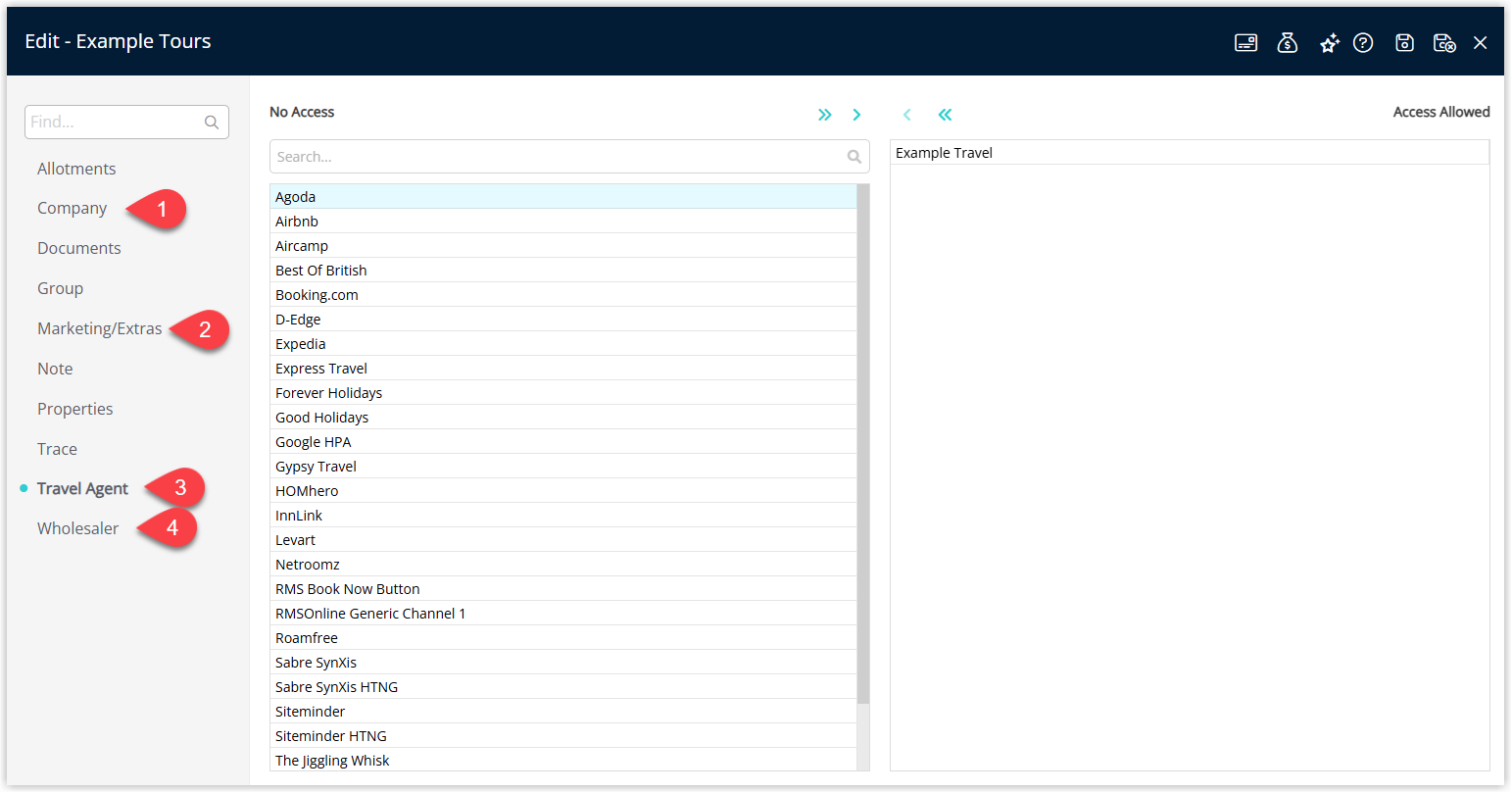
Task: Click the magnifier icon in Search box
Action: point(854,157)
